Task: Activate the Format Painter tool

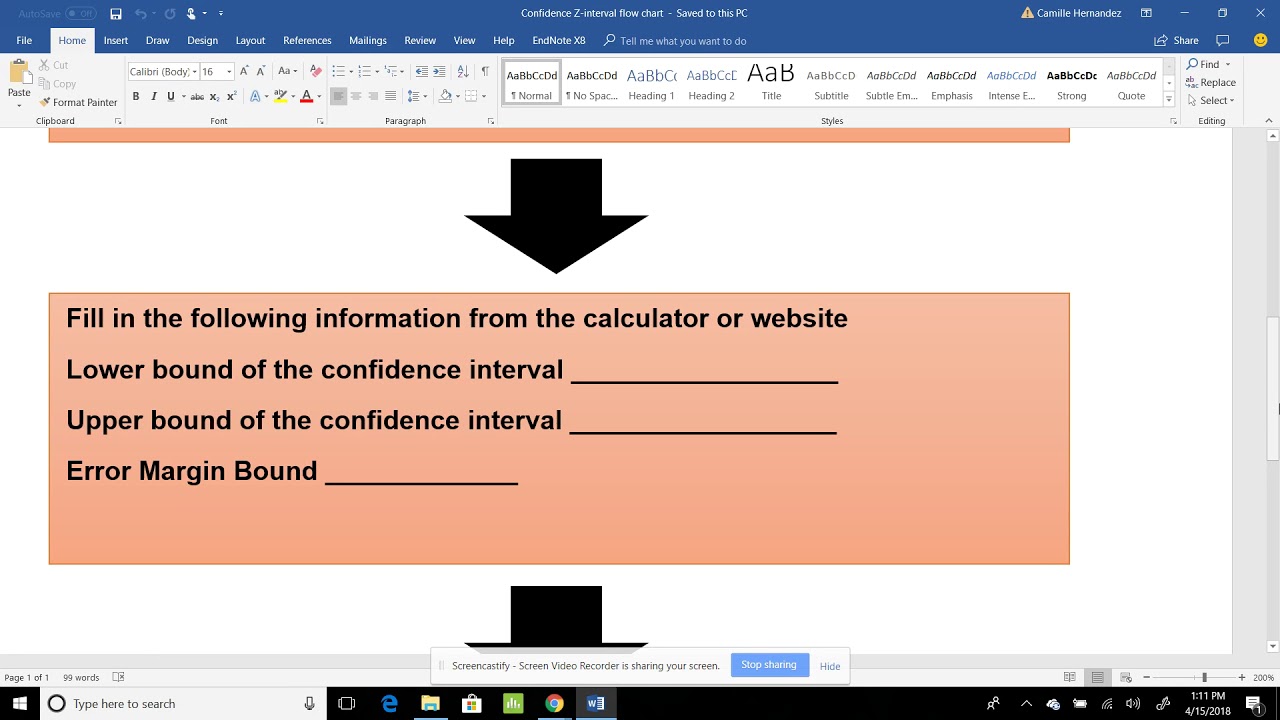Action: [x=78, y=102]
